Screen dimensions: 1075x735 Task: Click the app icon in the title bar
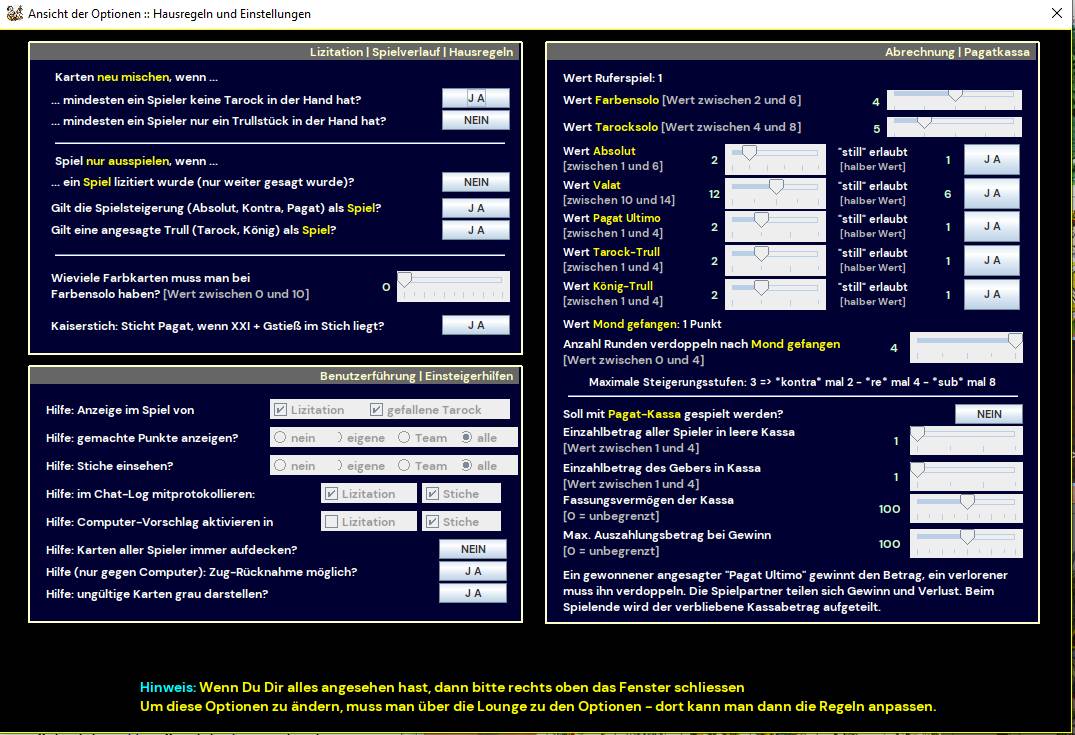coord(13,14)
